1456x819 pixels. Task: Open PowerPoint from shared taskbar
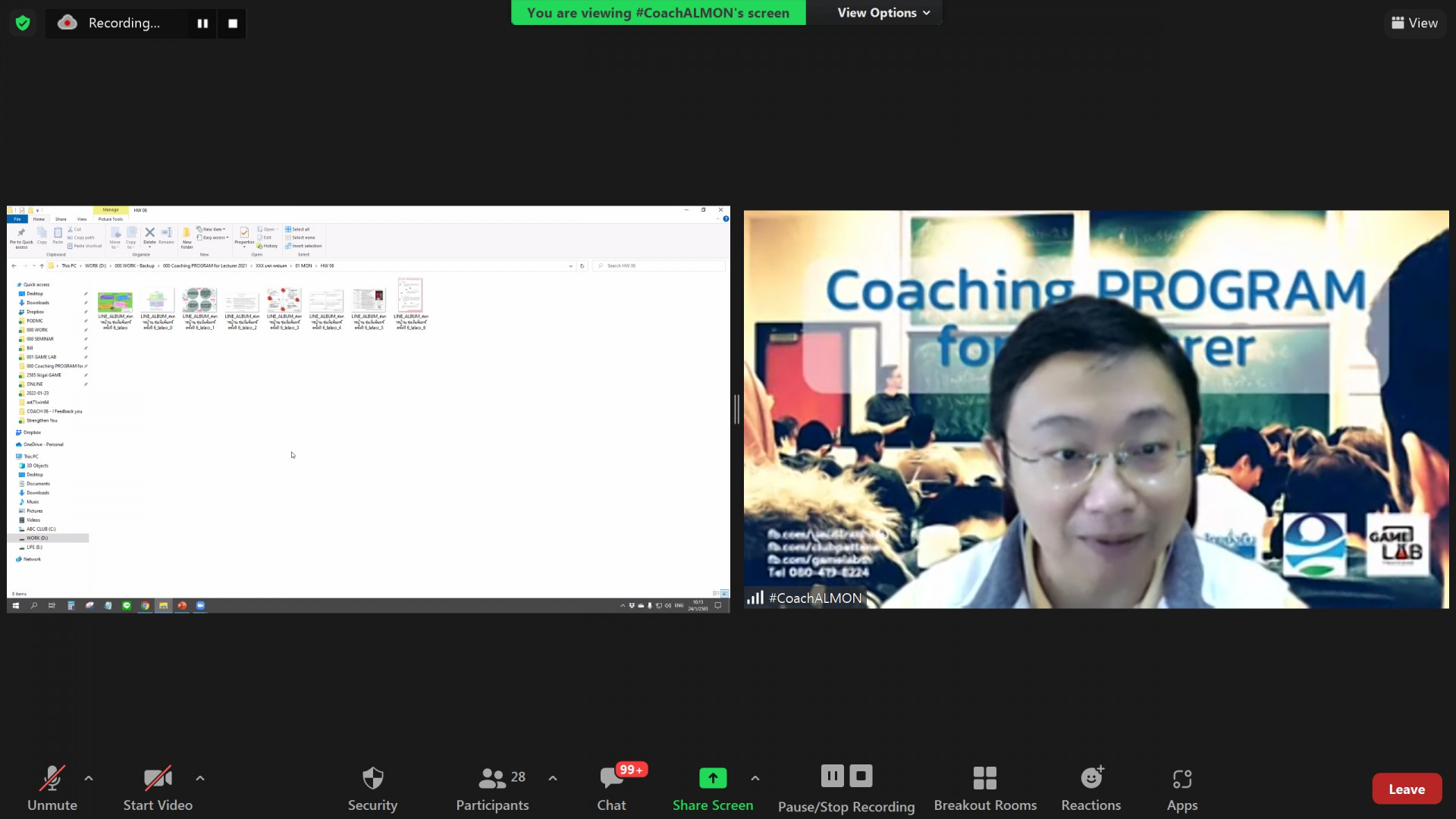(182, 606)
